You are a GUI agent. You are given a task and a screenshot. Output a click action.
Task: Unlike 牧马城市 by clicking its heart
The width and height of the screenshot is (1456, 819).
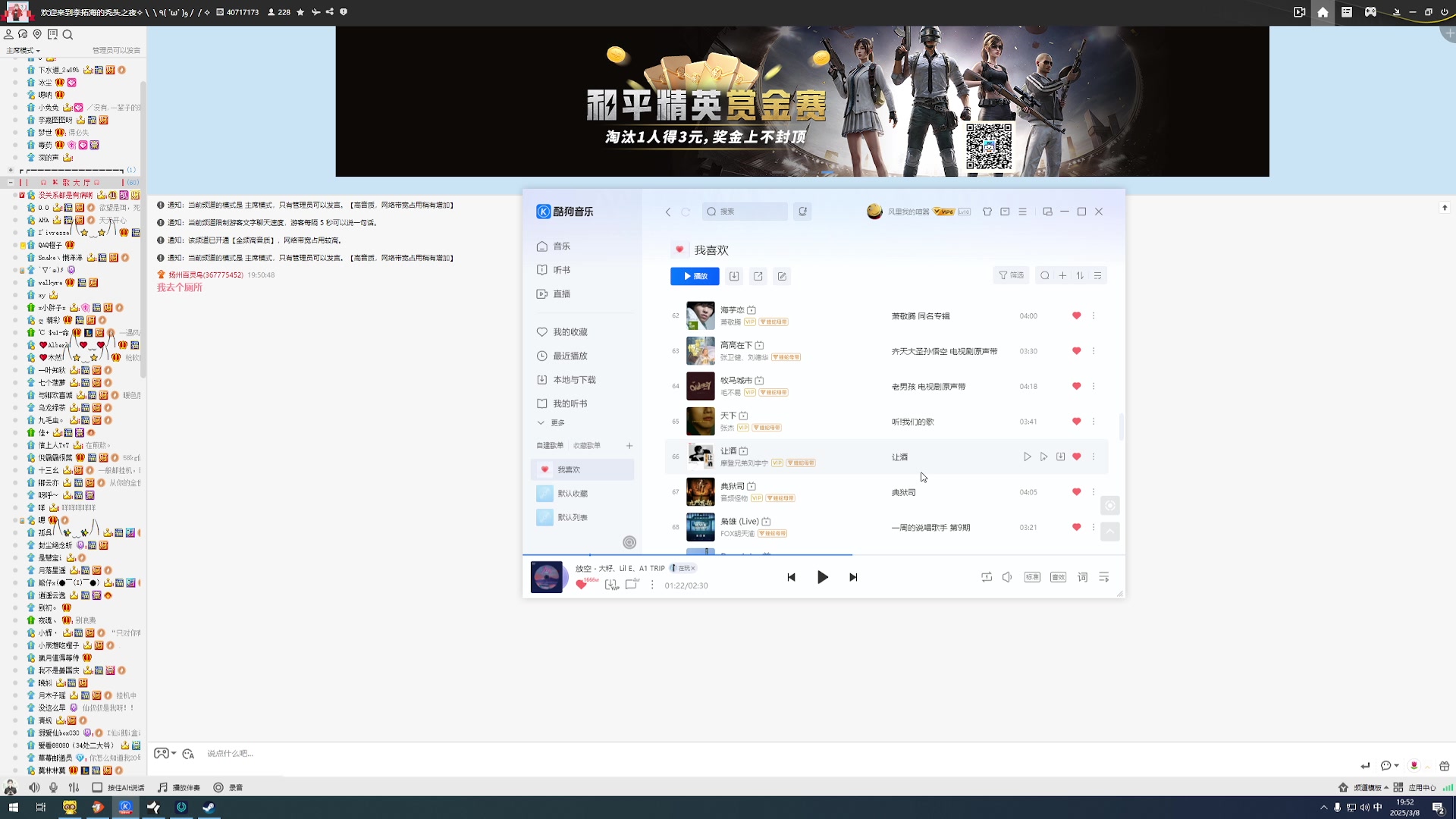pos(1076,386)
